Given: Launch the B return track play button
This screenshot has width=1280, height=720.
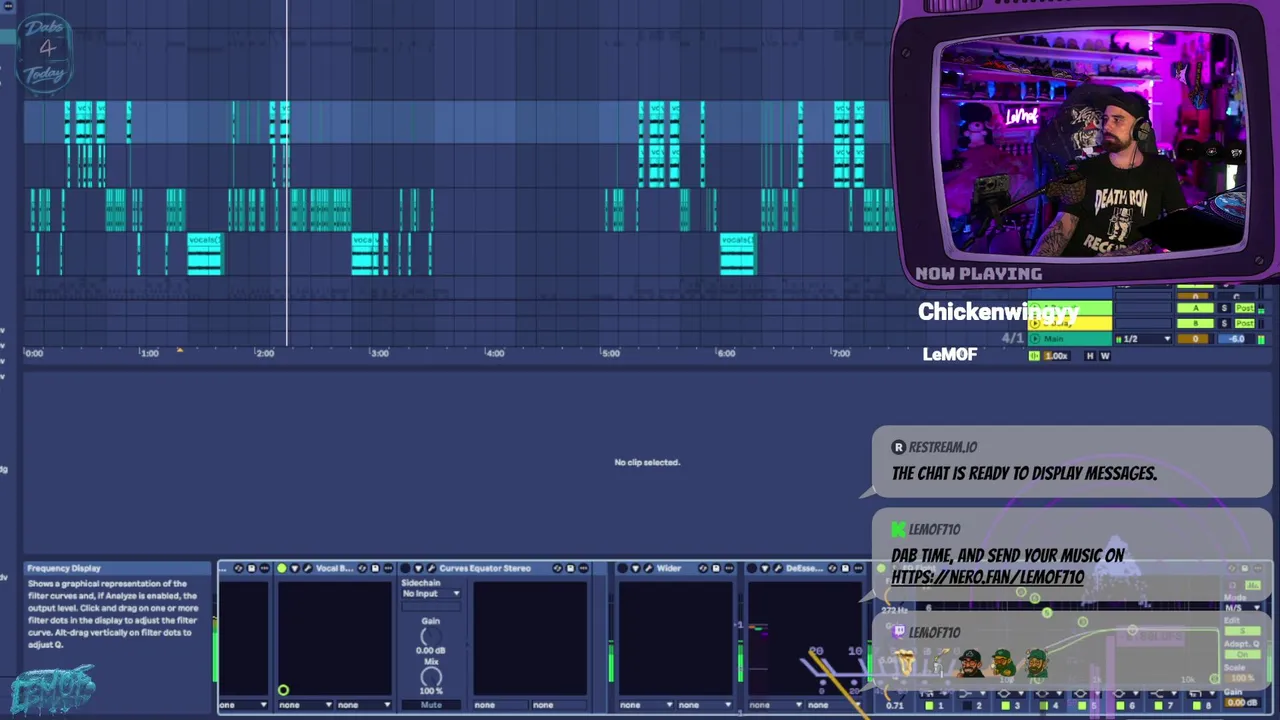Looking at the screenshot, I should [x=1035, y=323].
